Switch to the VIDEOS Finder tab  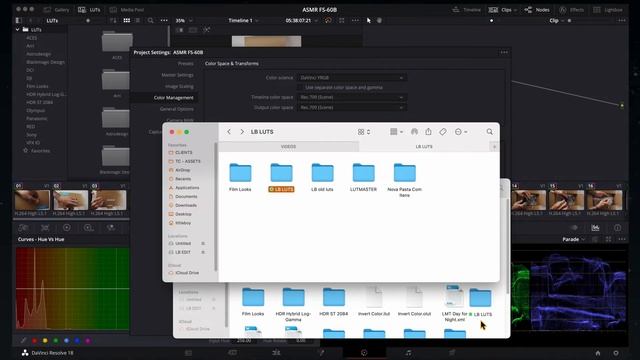(288, 147)
